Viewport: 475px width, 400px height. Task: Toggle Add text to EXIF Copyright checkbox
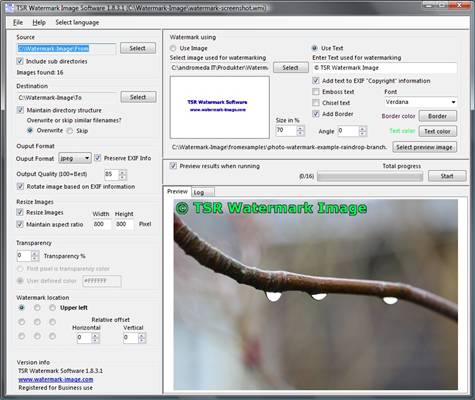[316, 81]
